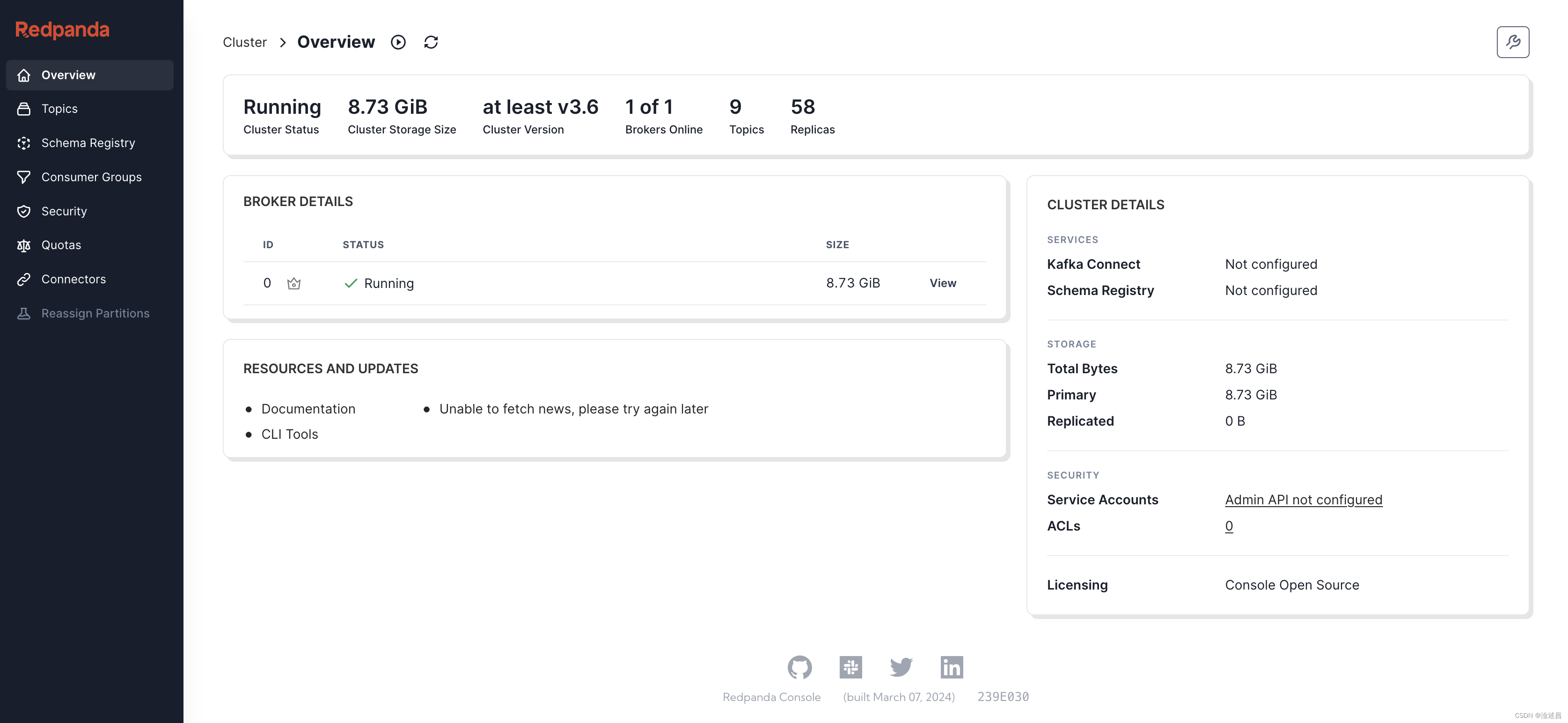
Task: Click Admin API not configured link
Action: click(x=1303, y=500)
